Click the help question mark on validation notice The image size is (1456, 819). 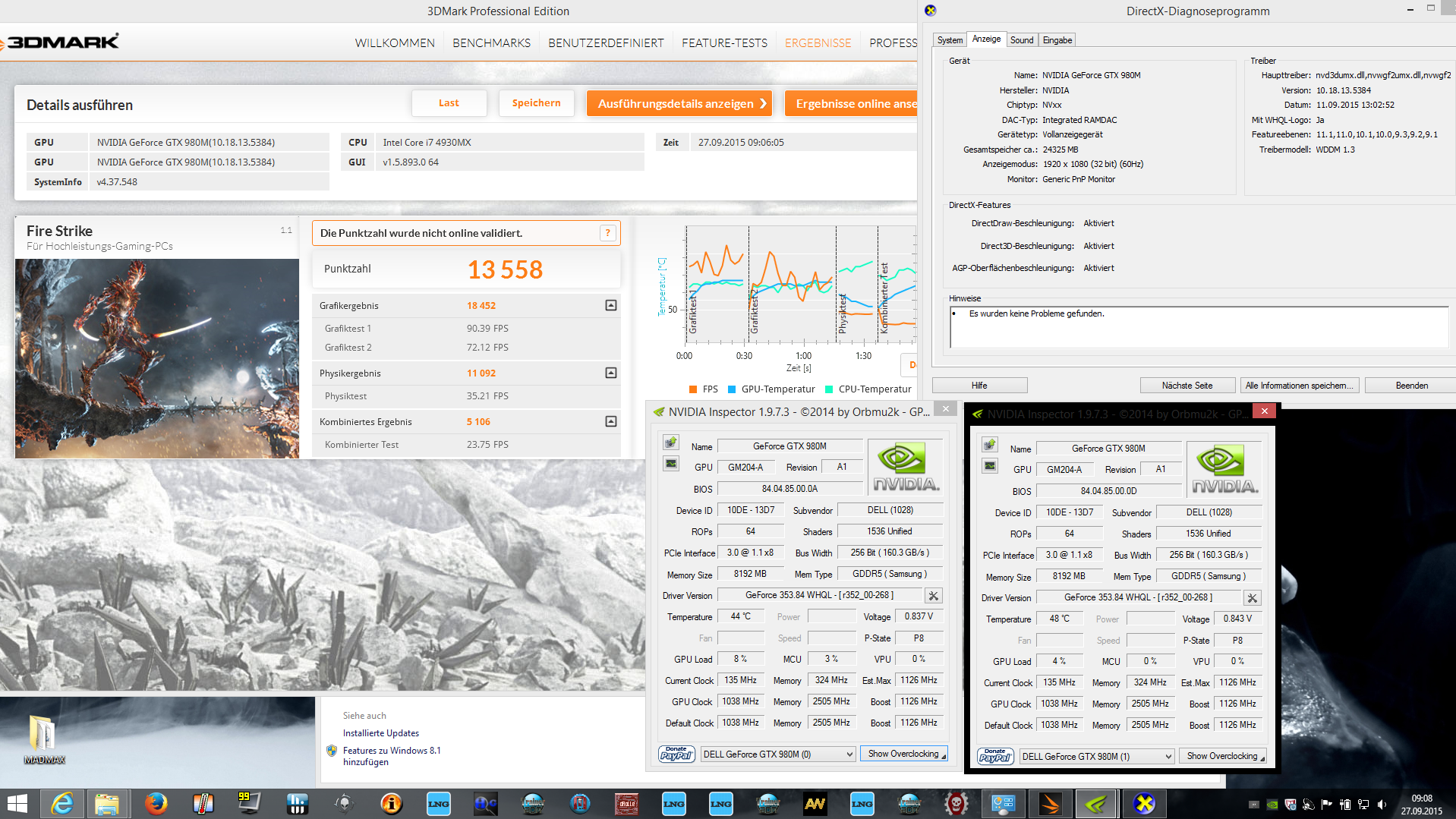(x=607, y=233)
